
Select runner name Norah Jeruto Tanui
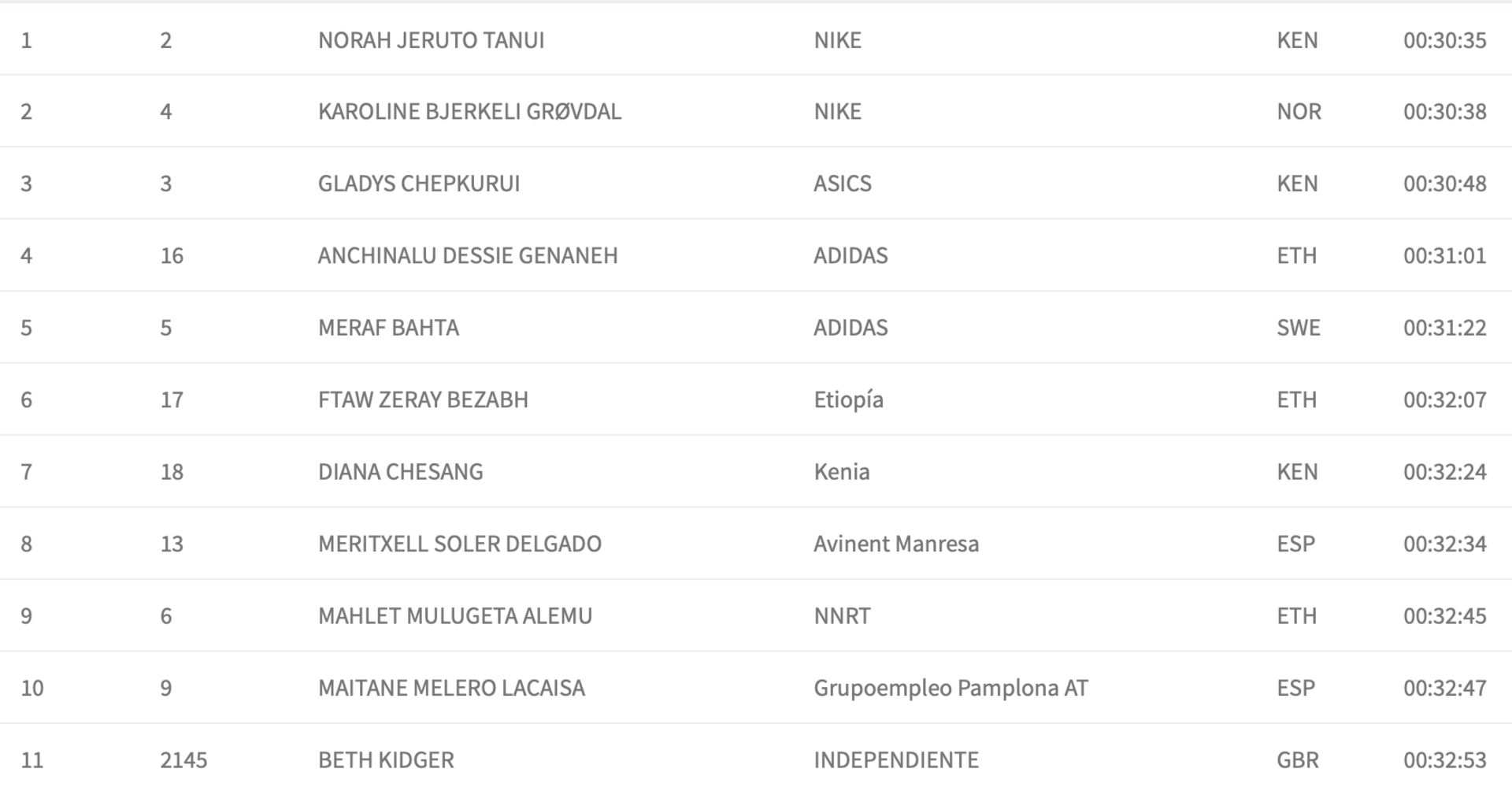point(431,40)
